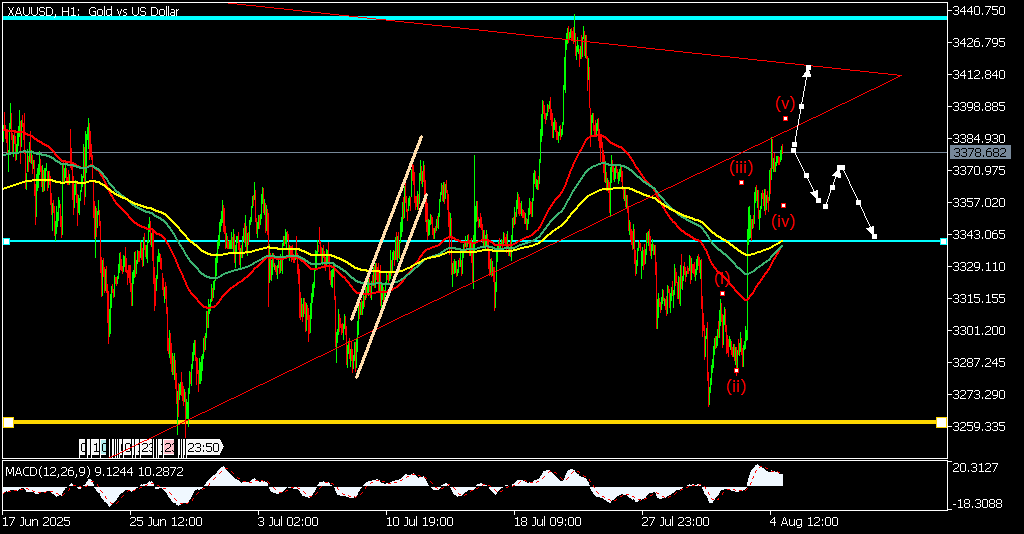Click the MACD scale value -18.3088
The width and height of the screenshot is (1024, 534).
[x=976, y=503]
